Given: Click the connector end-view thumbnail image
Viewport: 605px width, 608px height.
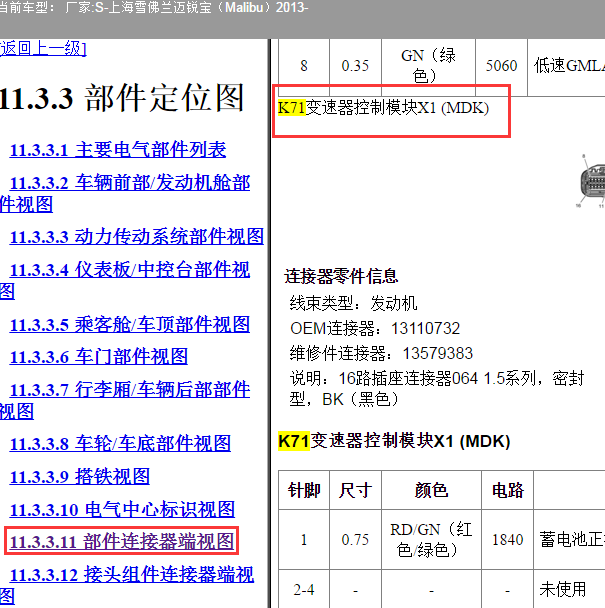Looking at the screenshot, I should pyautogui.click(x=591, y=183).
